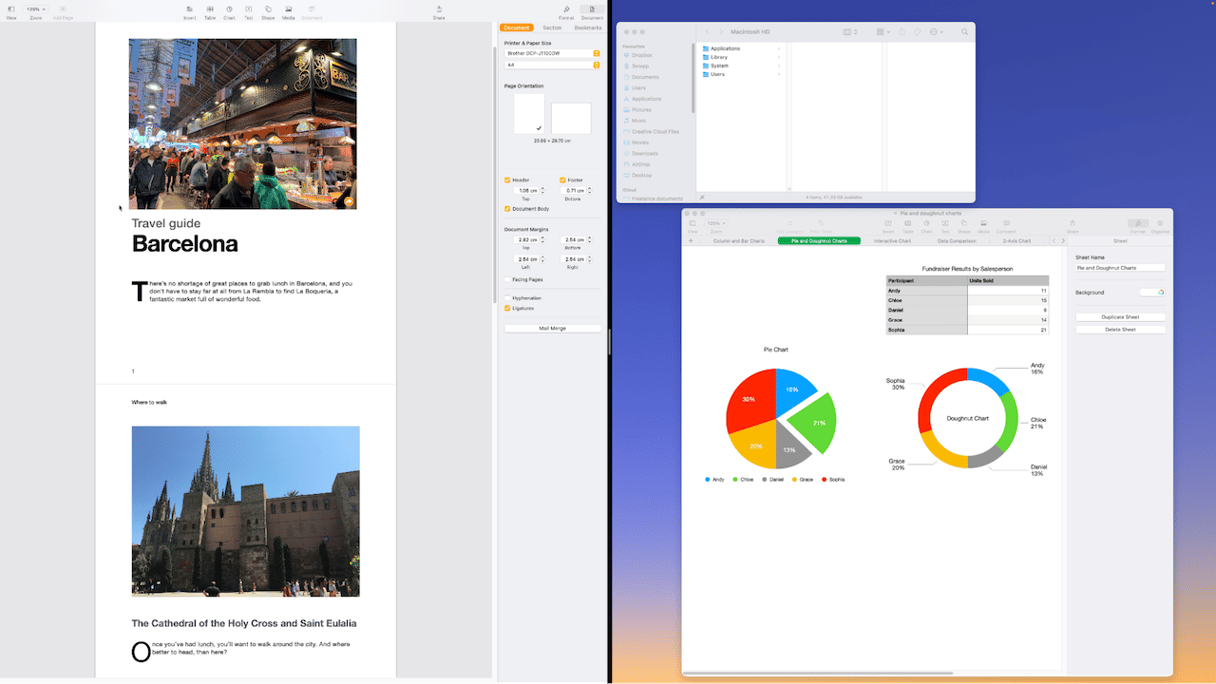Click the Chart icon in Pages toolbar

[229, 11]
